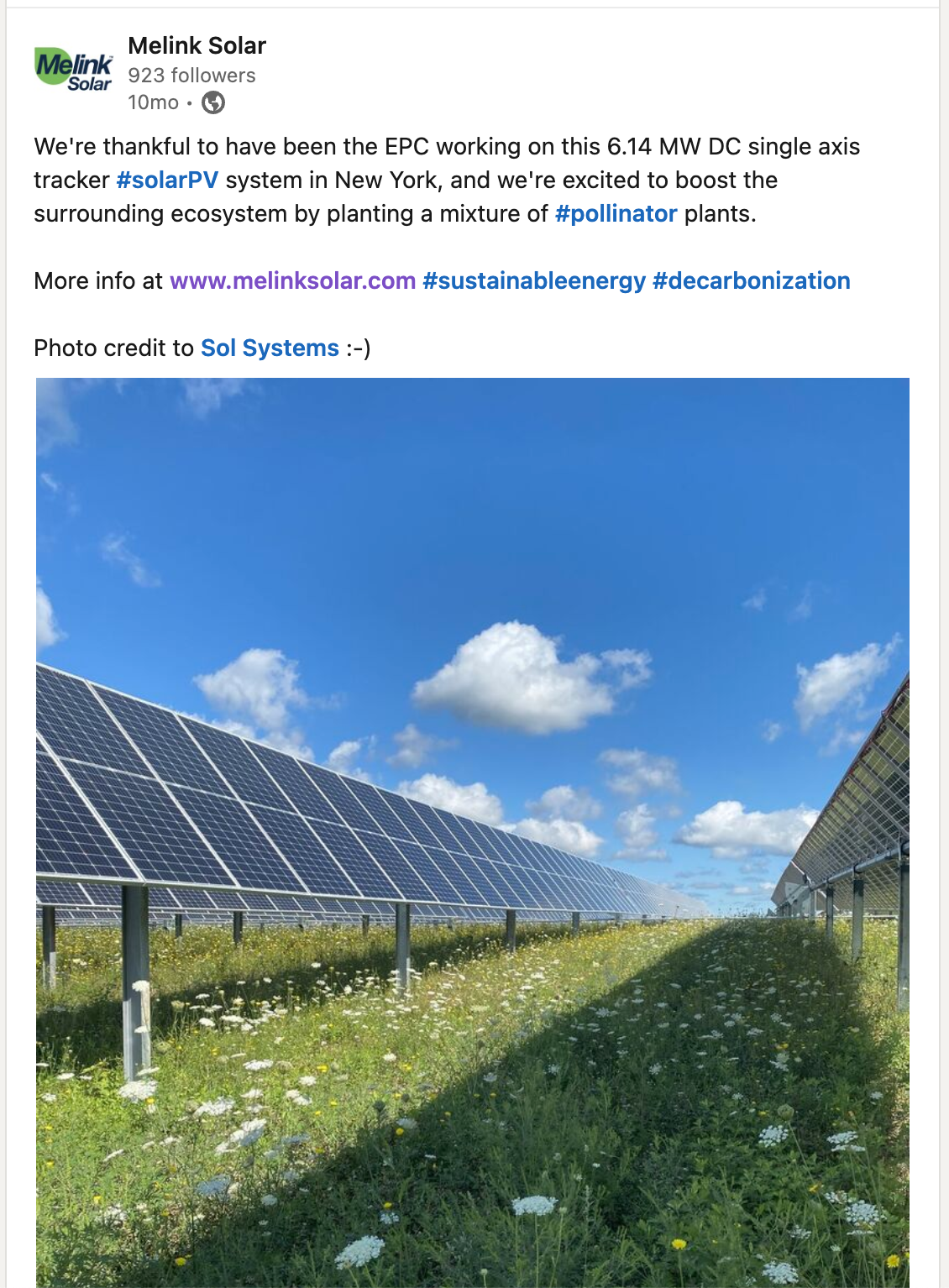The width and height of the screenshot is (949, 1288).
Task: Click the :-) emoticon text
Action: coord(358,348)
